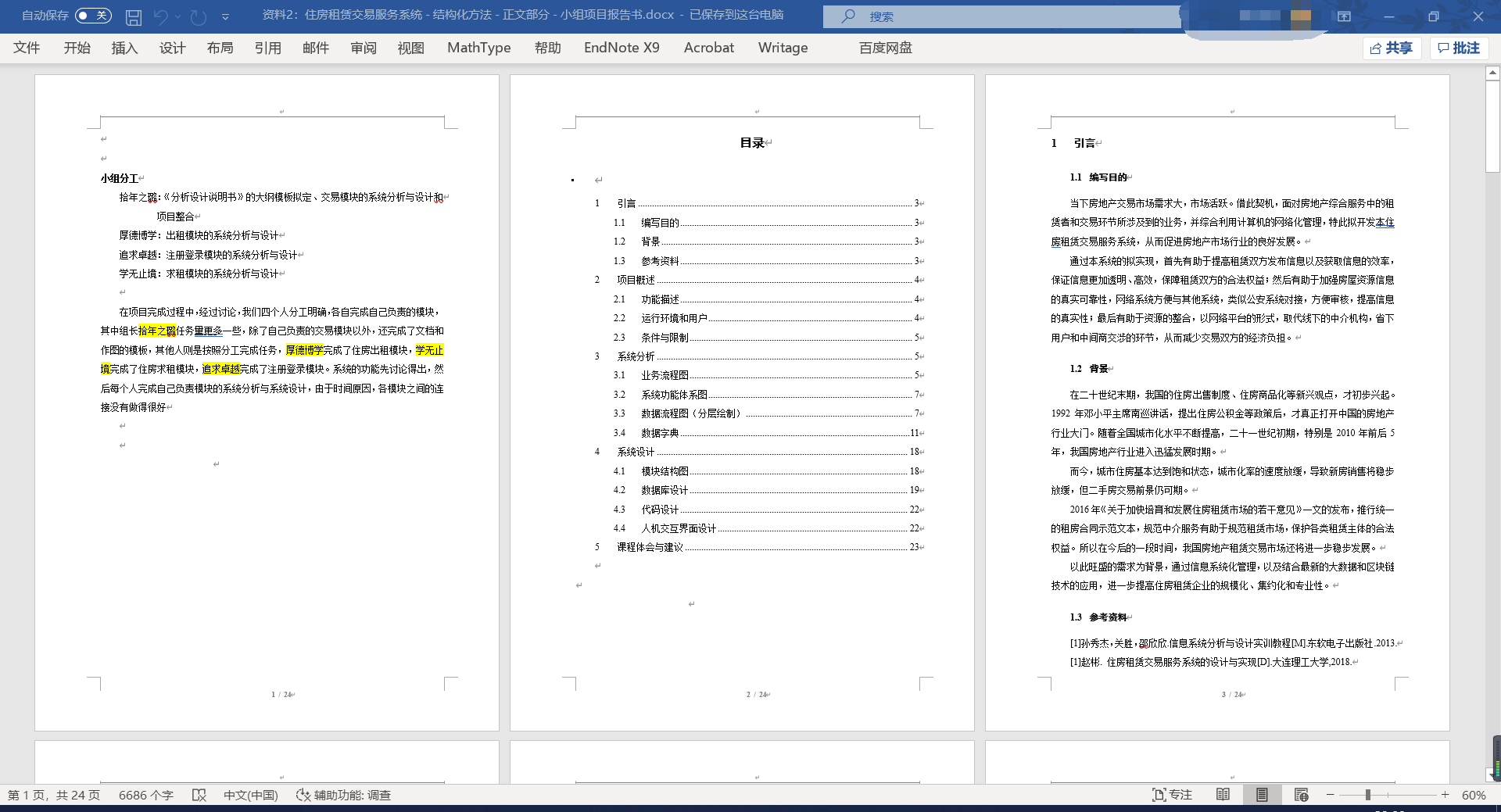Toggle the AutoSave switch
This screenshot has width=1501, height=812.
[93, 16]
